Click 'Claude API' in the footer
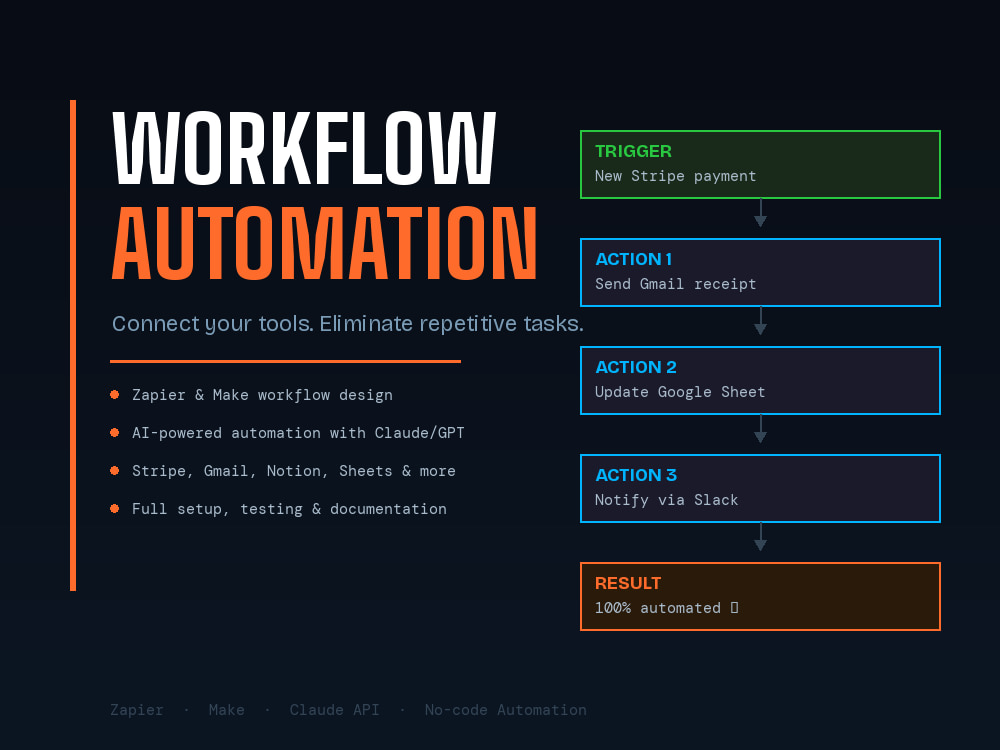The width and height of the screenshot is (1000, 750). (x=334, y=710)
